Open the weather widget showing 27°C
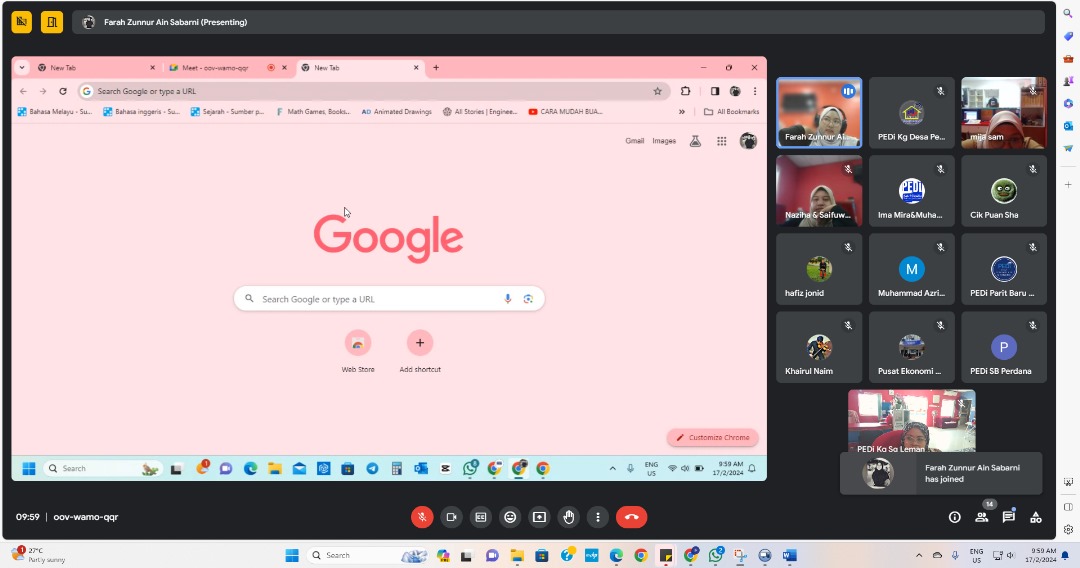 click(38, 555)
